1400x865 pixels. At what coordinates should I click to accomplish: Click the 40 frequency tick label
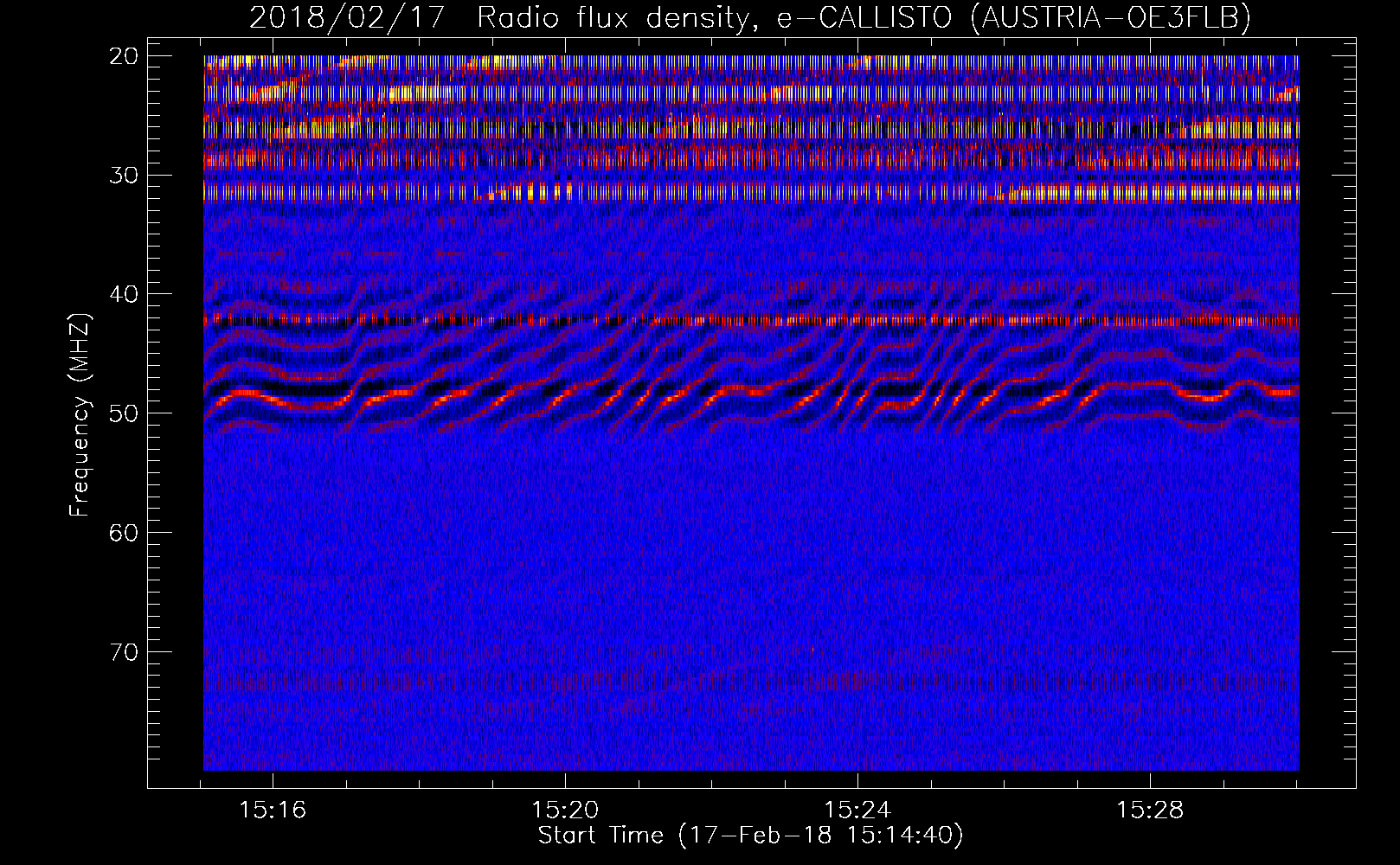(x=125, y=294)
